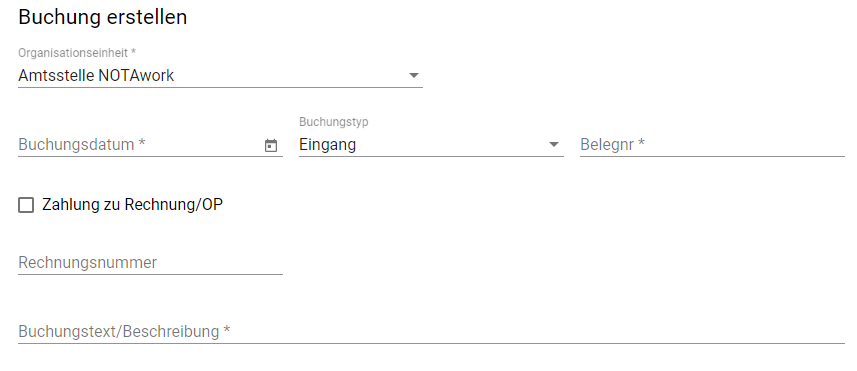
Task: Select the 'Amtsstelle NOTAwork' value field
Action: [x=220, y=75]
